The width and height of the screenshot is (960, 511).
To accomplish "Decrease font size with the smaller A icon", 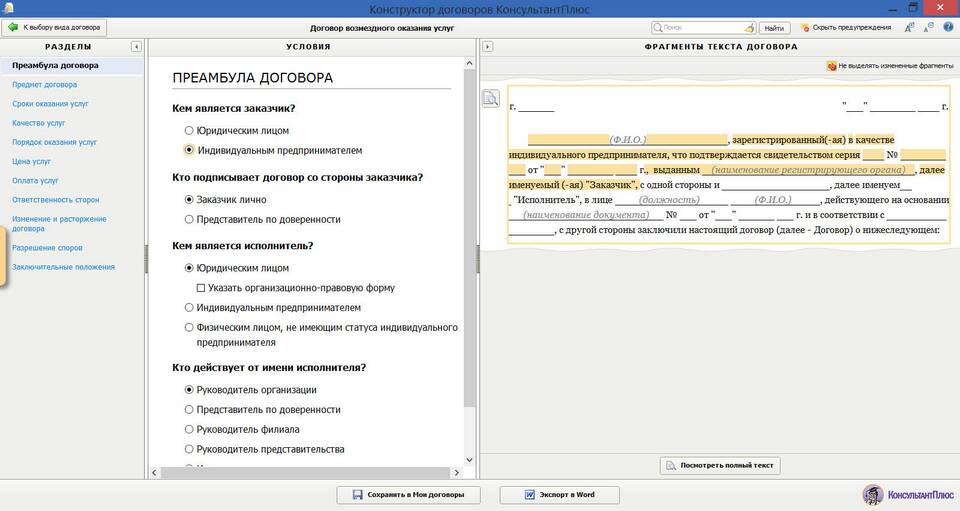I will pos(929,27).
